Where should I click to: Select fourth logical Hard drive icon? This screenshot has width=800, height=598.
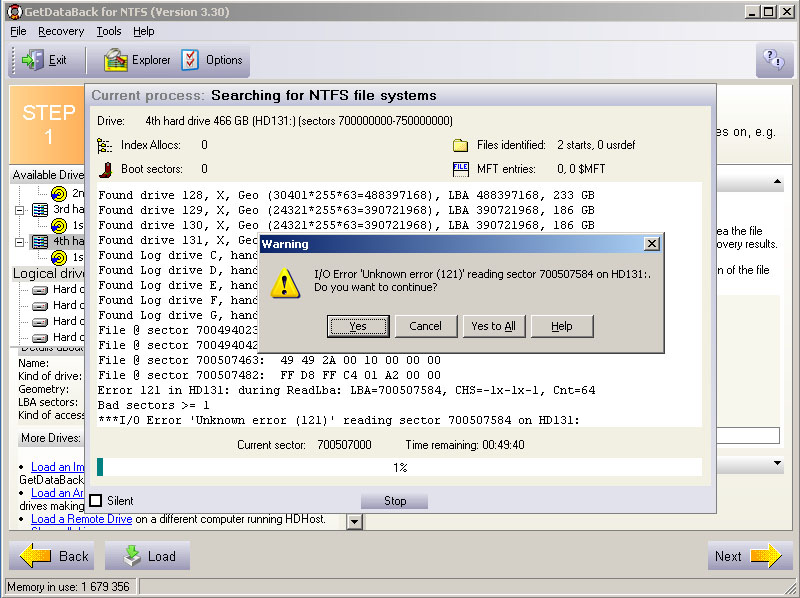click(x=40, y=338)
